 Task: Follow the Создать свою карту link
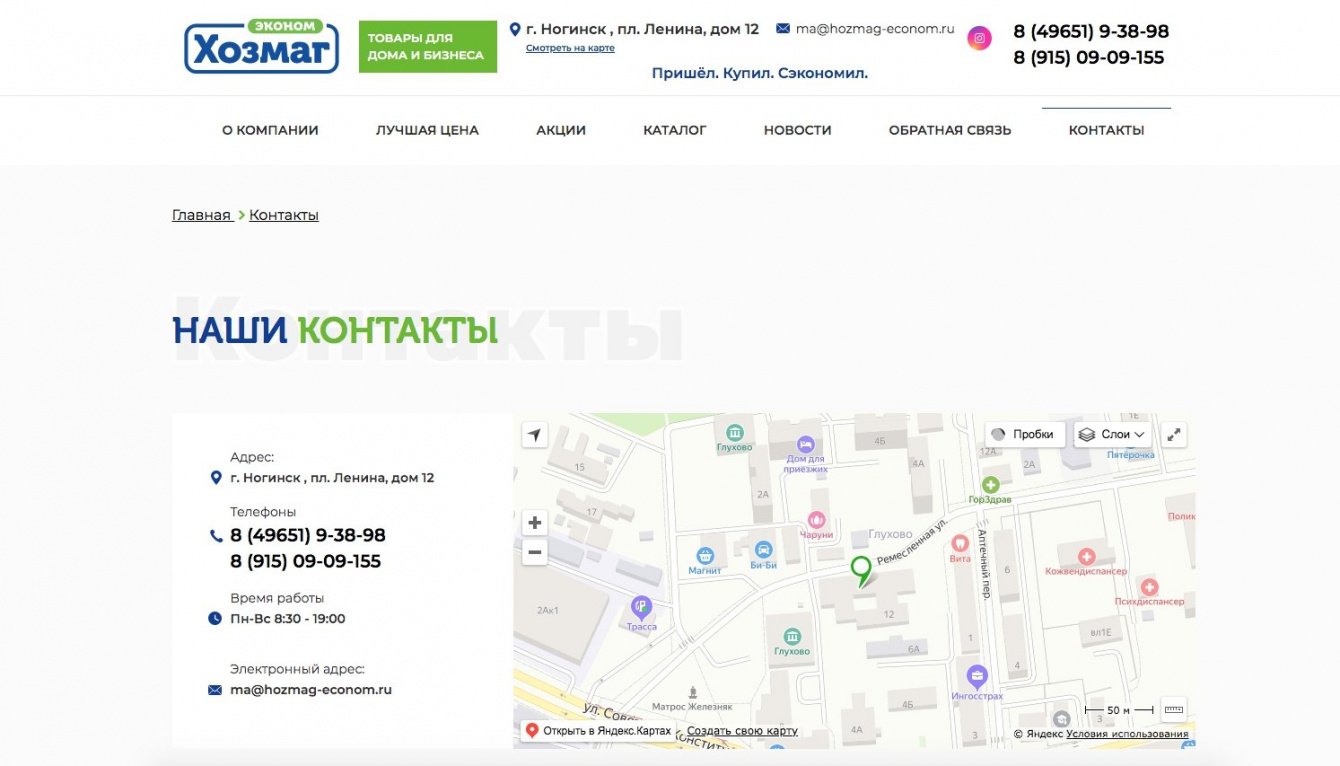[742, 731]
